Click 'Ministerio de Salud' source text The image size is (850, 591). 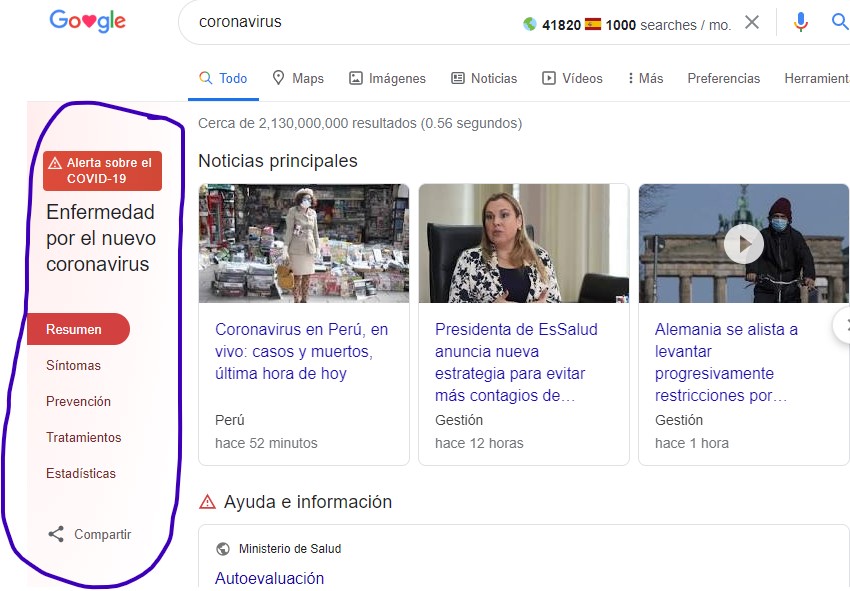[x=290, y=549]
